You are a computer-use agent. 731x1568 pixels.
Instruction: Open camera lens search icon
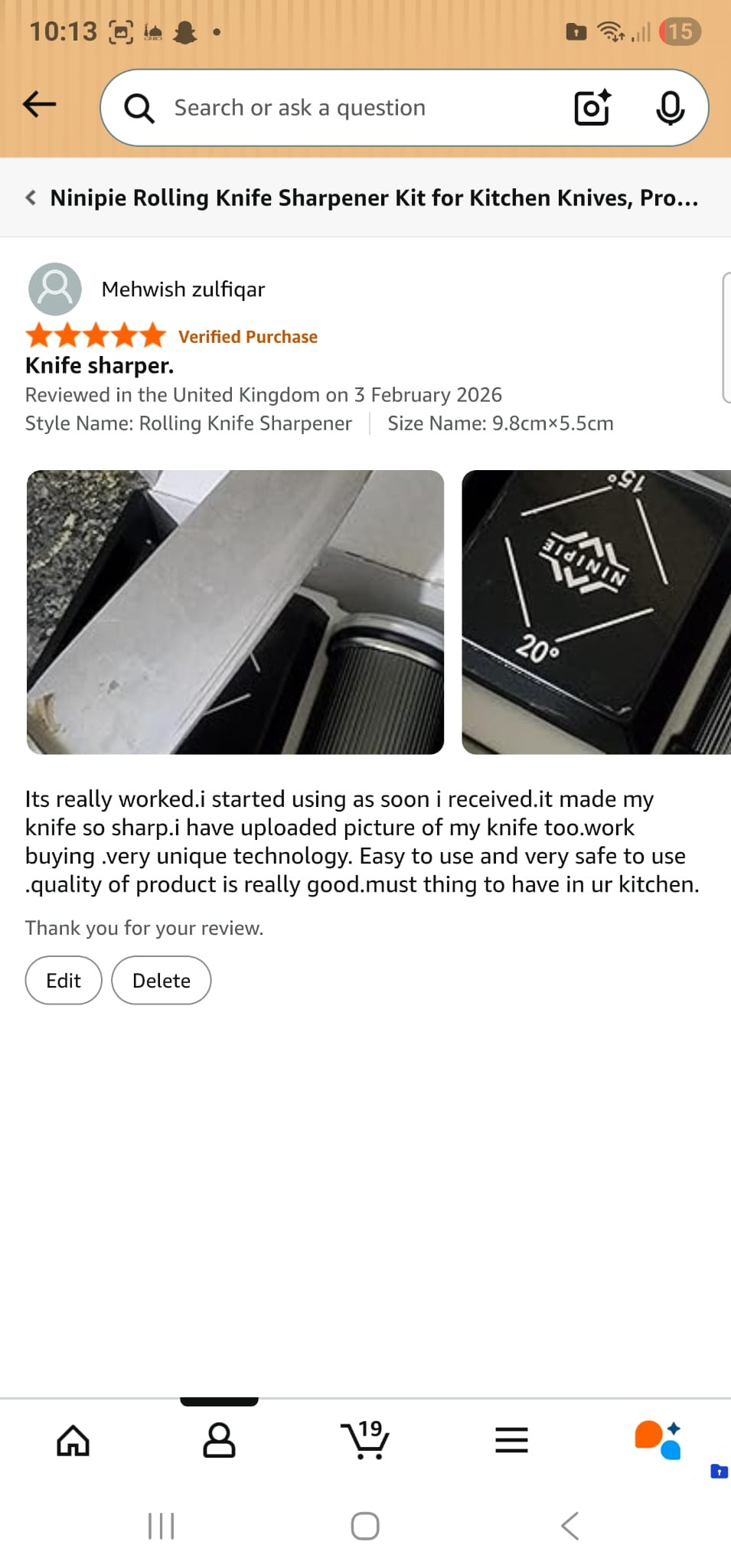tap(593, 107)
